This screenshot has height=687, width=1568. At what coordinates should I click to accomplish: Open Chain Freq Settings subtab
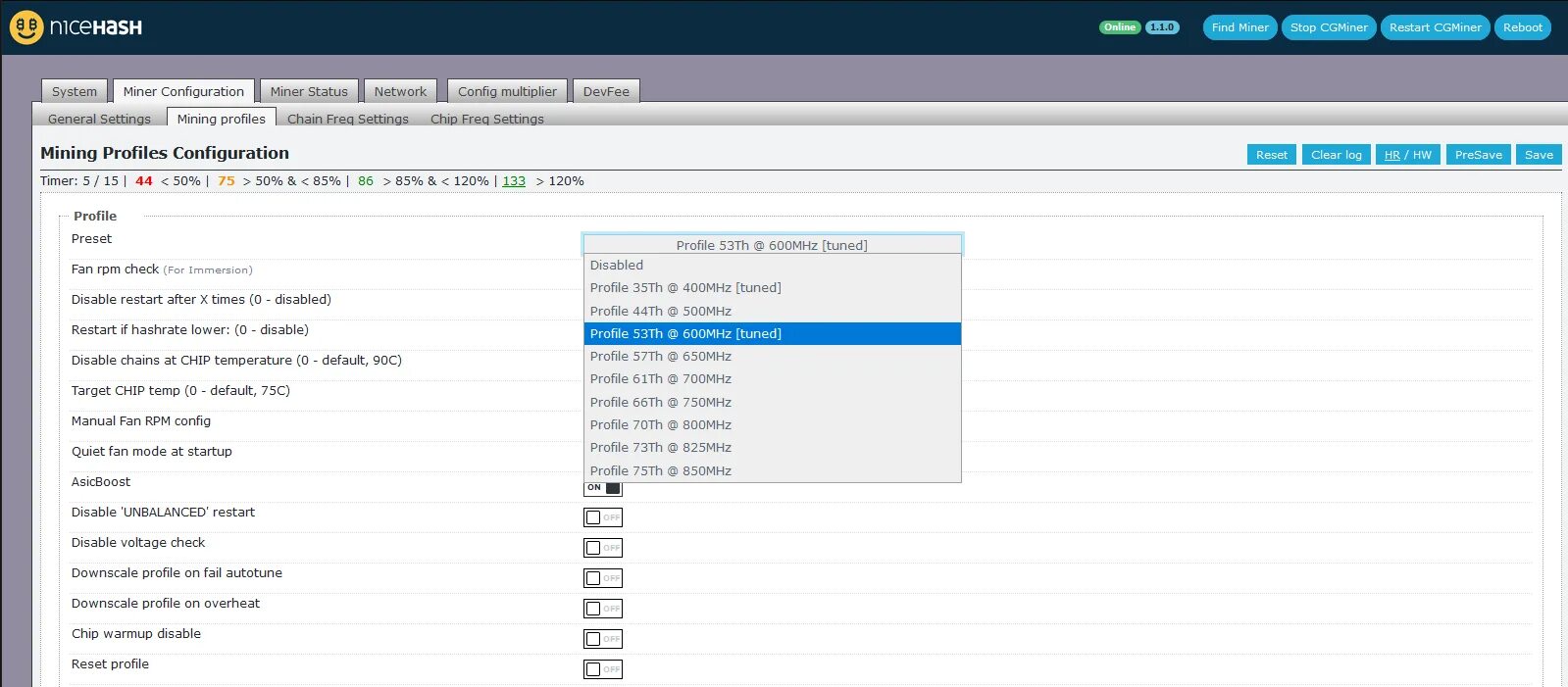coord(348,119)
